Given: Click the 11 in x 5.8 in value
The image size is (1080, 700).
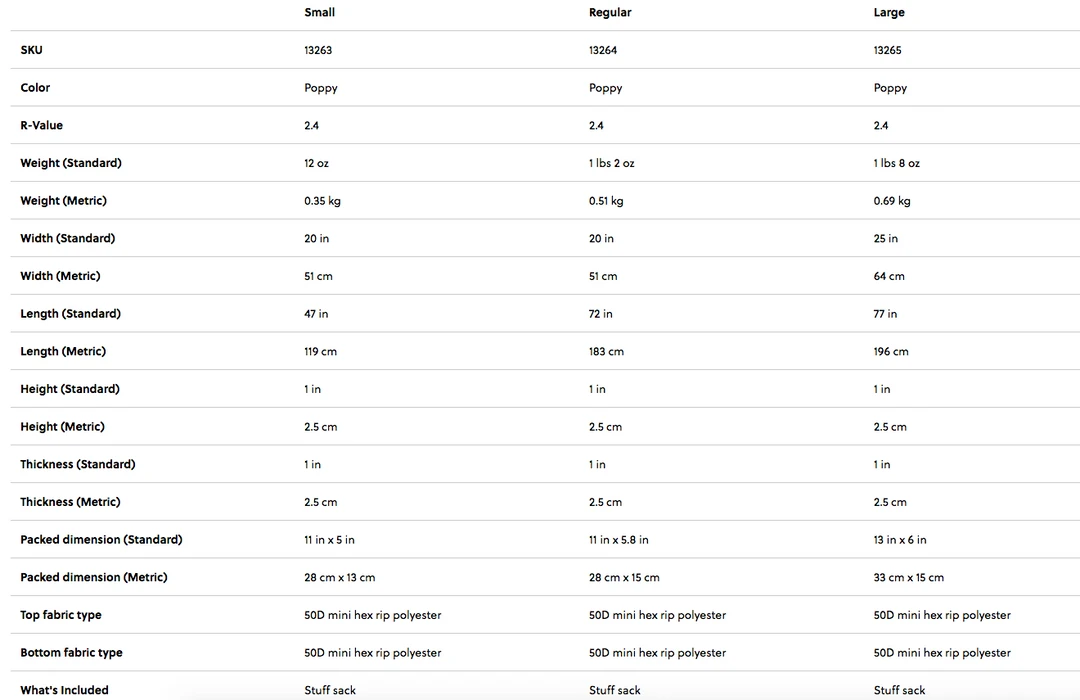Looking at the screenshot, I should (618, 540).
